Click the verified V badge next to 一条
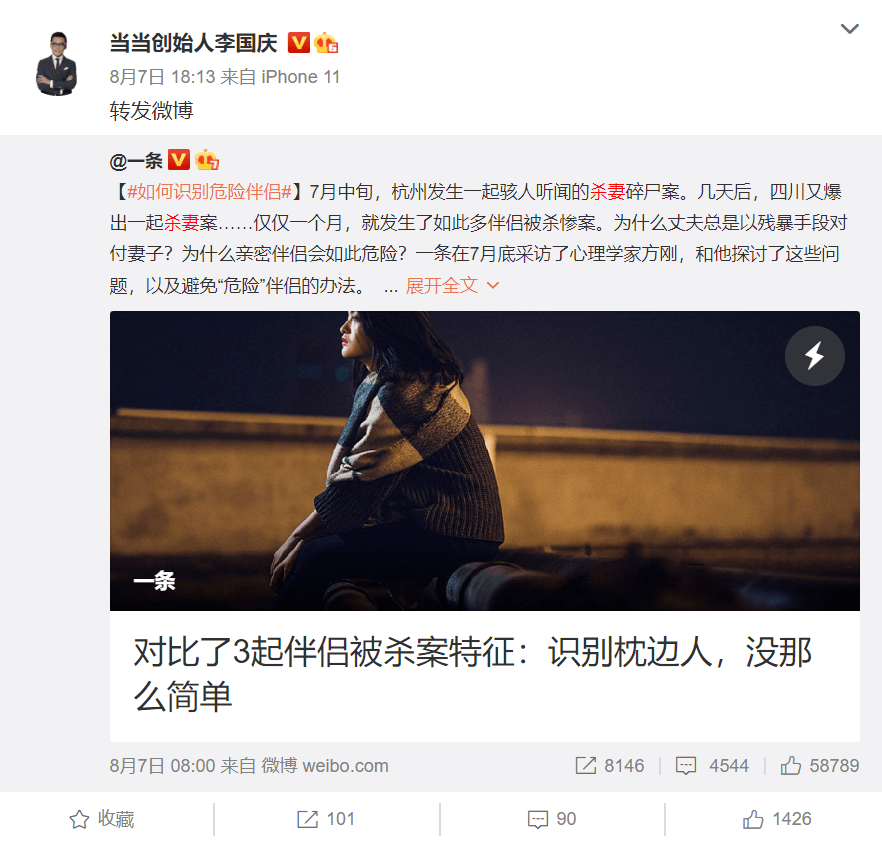 click(179, 160)
